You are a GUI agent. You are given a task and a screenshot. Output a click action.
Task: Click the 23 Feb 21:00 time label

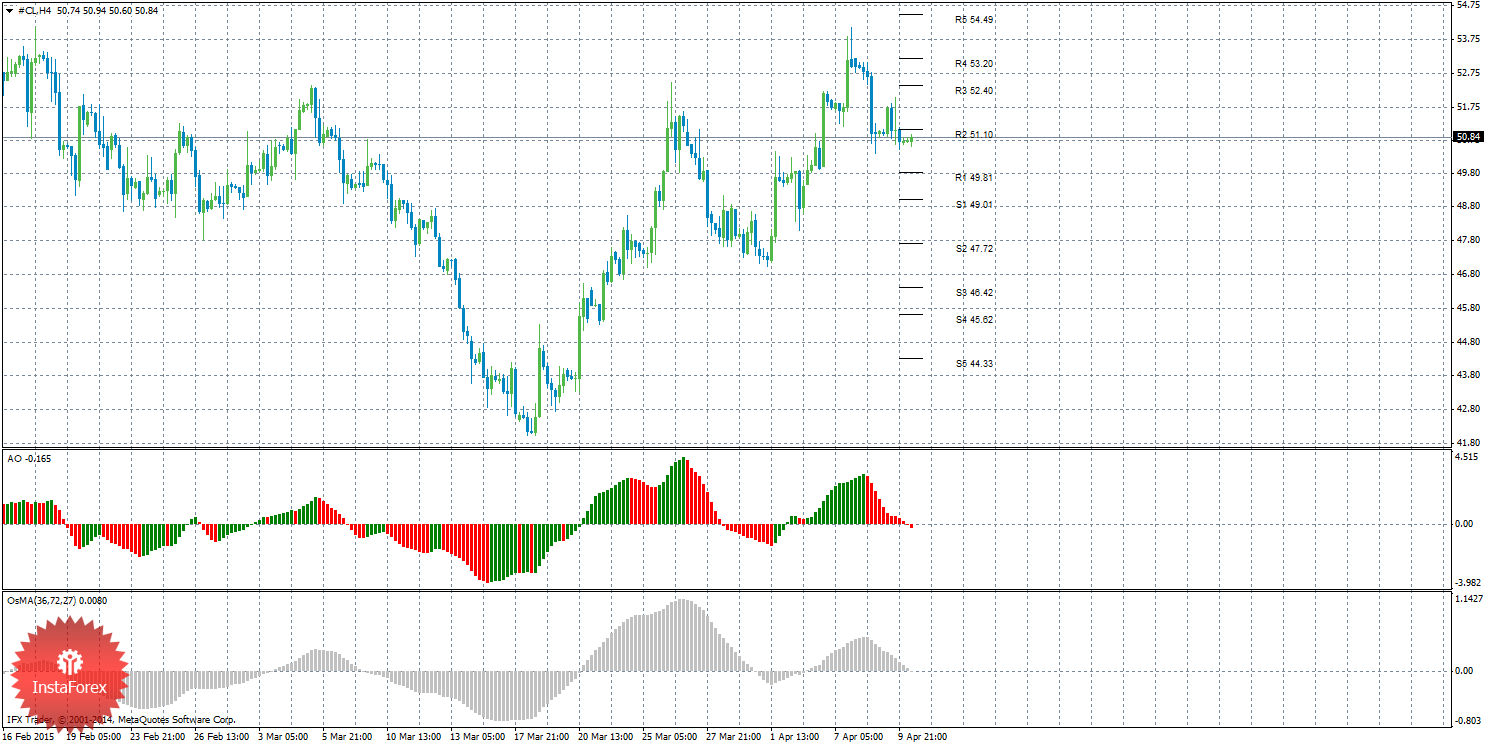click(x=158, y=737)
